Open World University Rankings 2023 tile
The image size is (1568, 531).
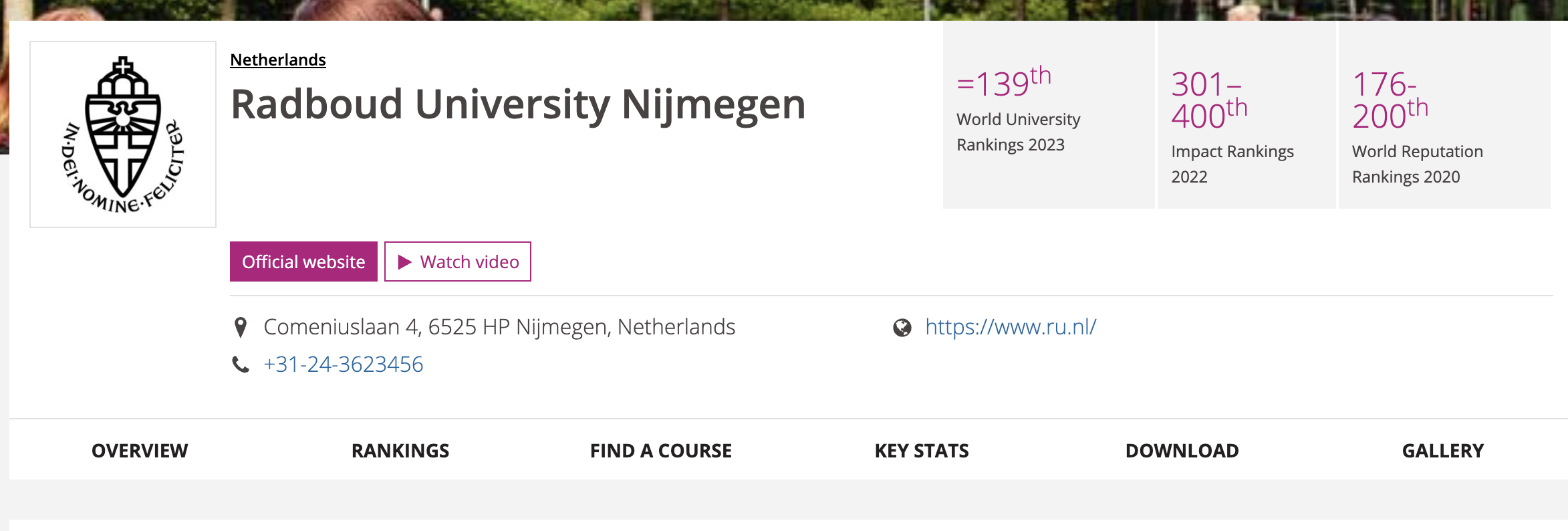point(1048,115)
